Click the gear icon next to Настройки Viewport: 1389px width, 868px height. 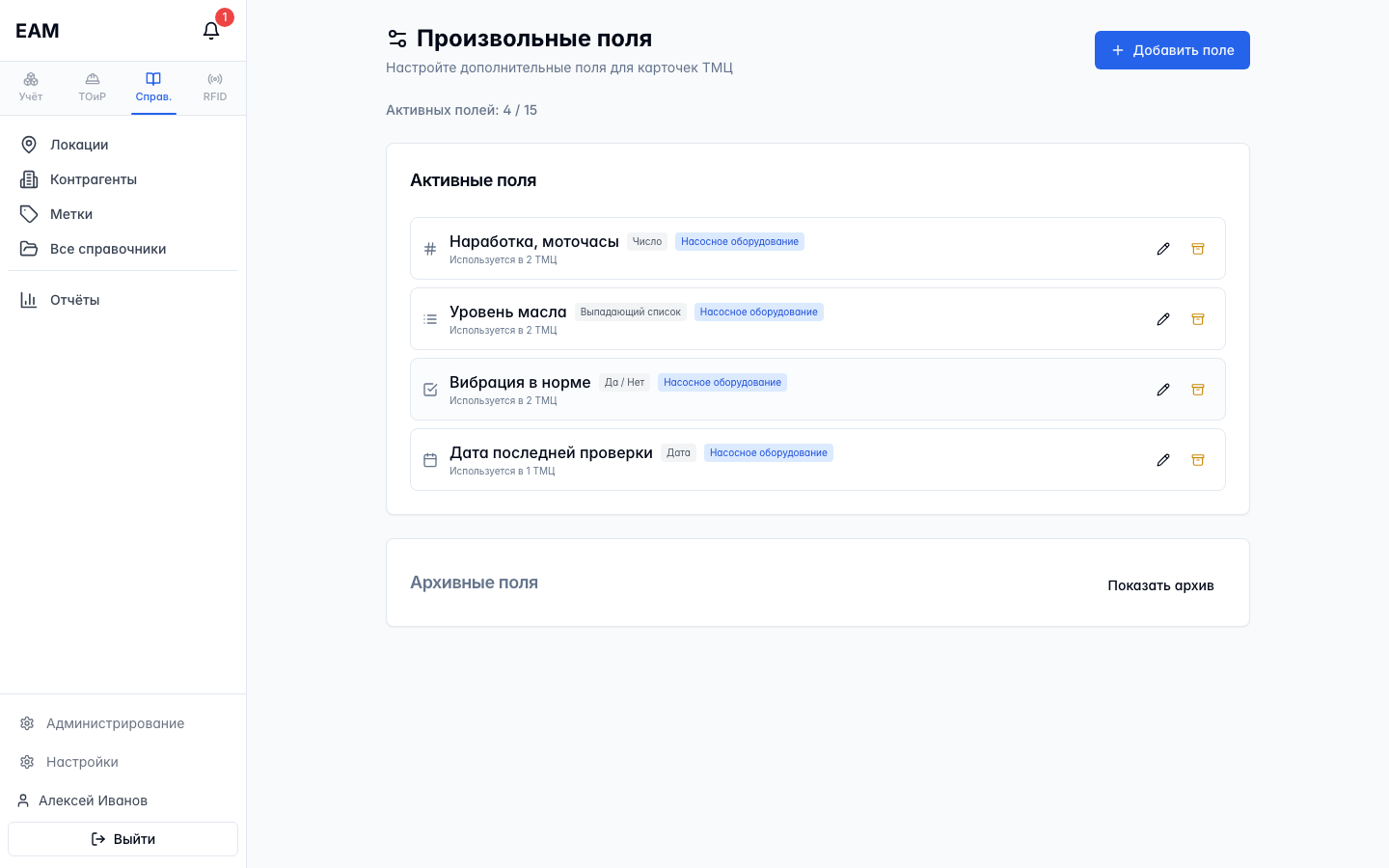tap(27, 762)
